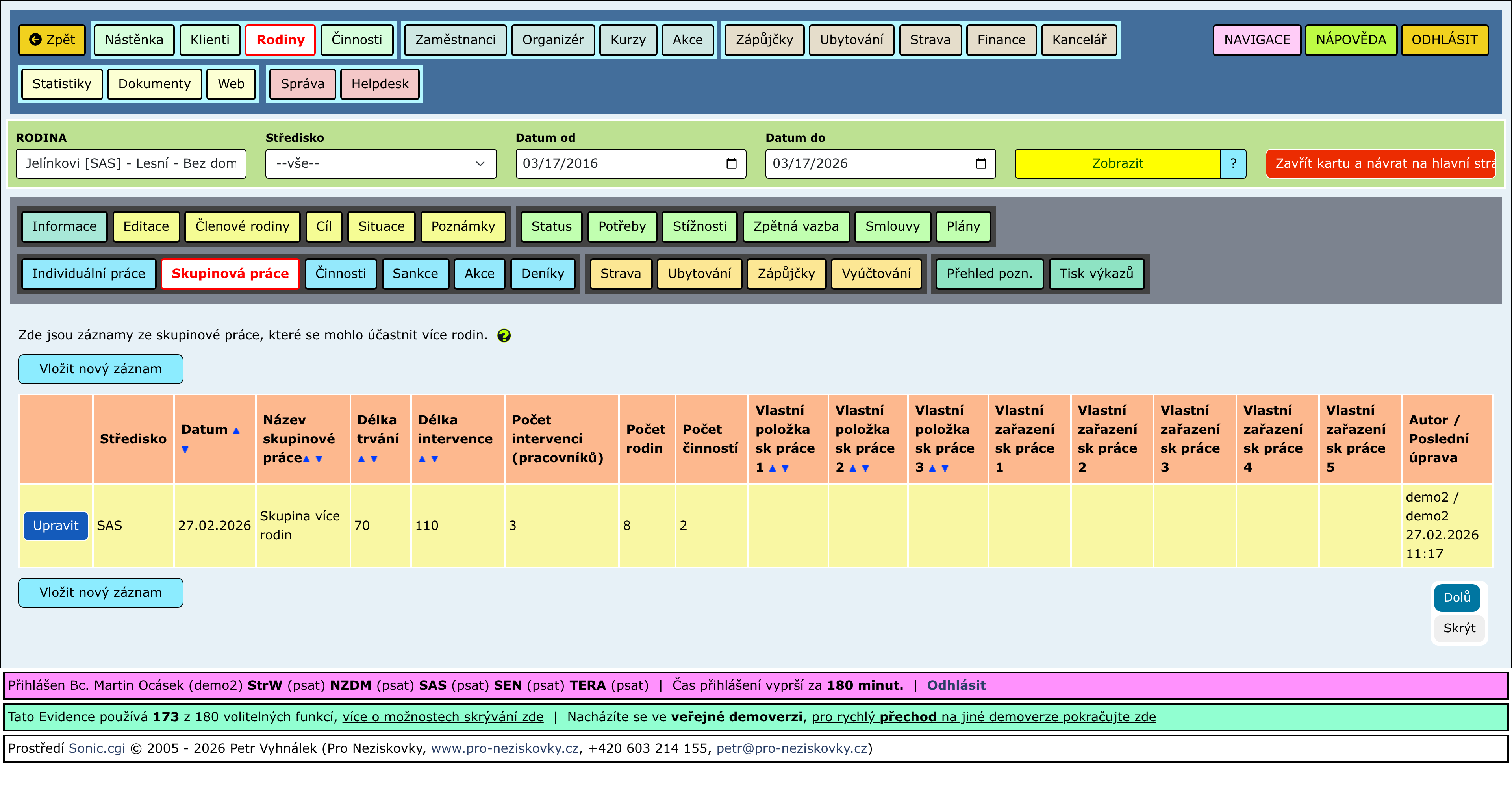Image resolution: width=1512 pixels, height=785 pixels.
Task: Click Upravit for the SAS record
Action: (56, 526)
